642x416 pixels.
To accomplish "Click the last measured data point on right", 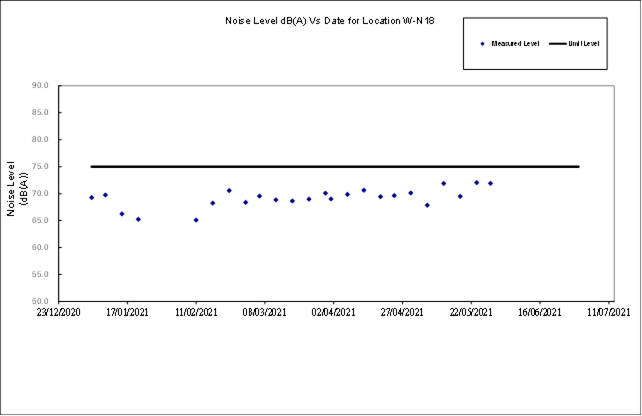I will point(490,183).
